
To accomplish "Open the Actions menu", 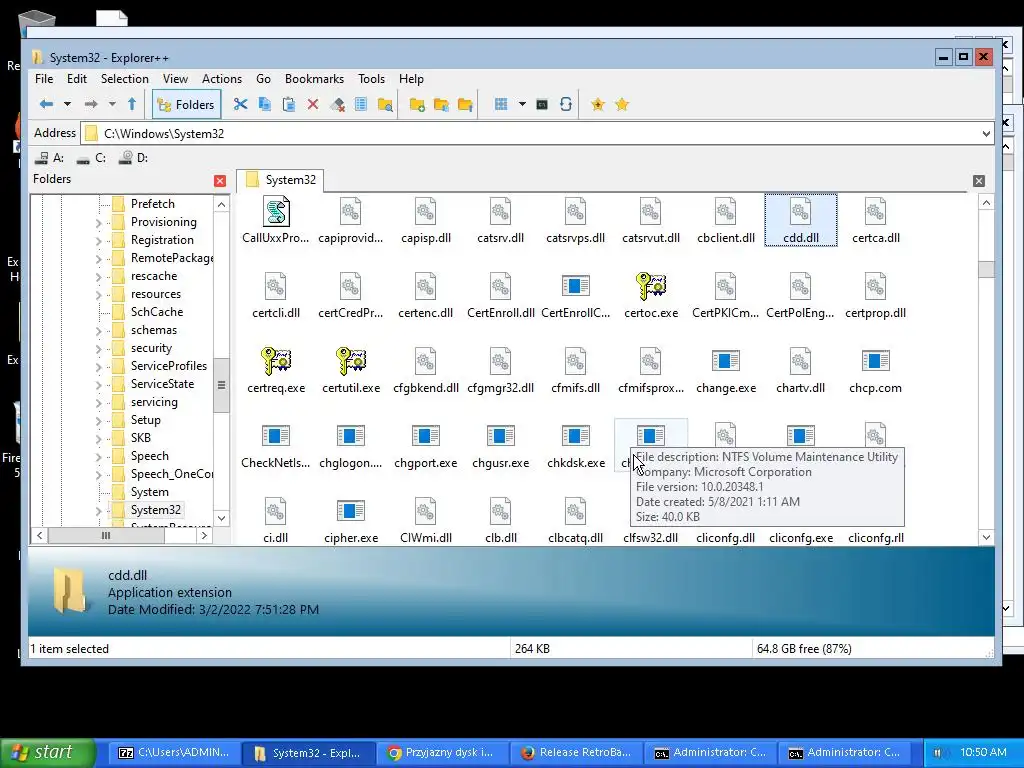I will pos(222,79).
